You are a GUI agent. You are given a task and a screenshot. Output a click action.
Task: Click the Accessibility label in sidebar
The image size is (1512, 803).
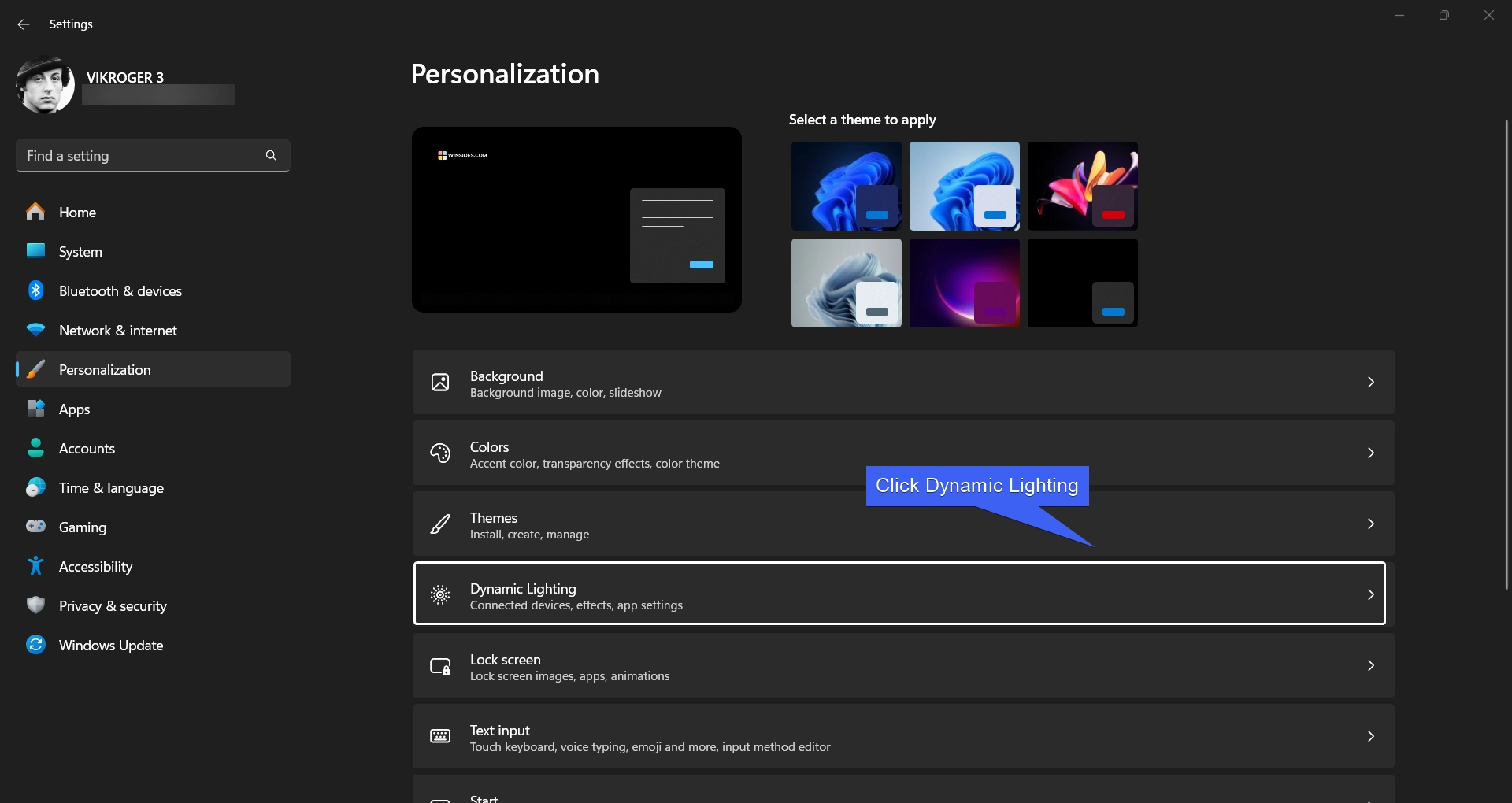click(x=95, y=567)
